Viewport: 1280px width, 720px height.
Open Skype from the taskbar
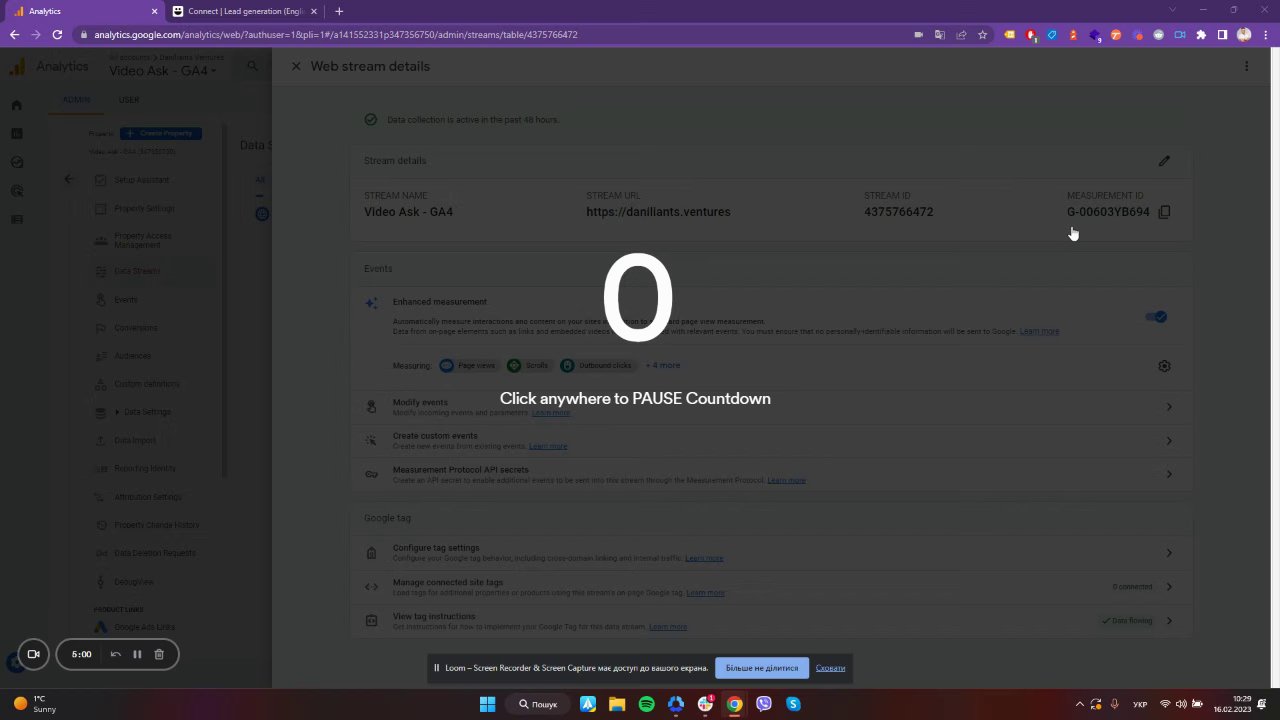tap(793, 704)
